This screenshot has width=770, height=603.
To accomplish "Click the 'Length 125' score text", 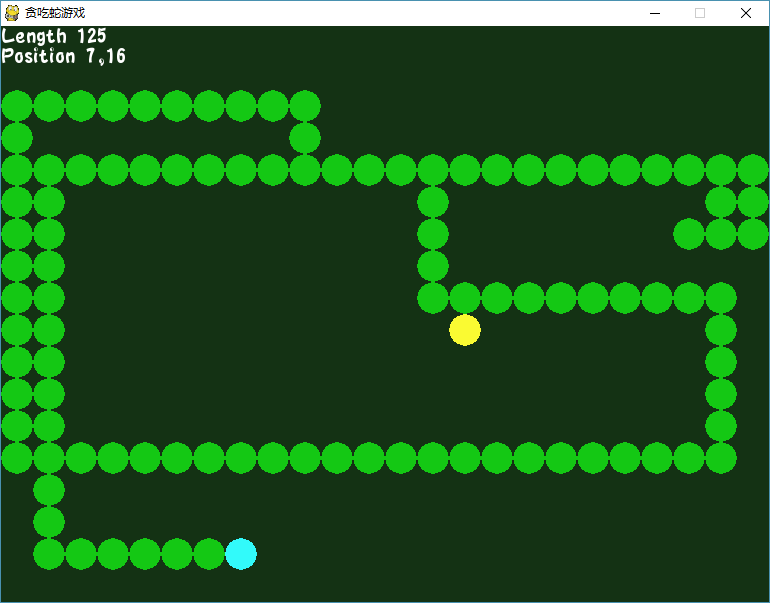I will pyautogui.click(x=54, y=36).
